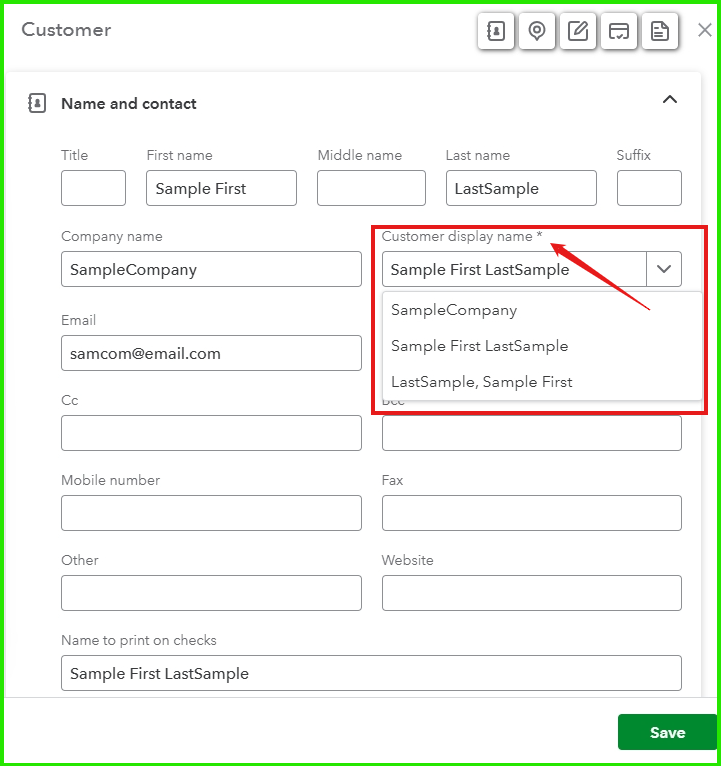Click the Name to print on checks field

[x=371, y=673]
